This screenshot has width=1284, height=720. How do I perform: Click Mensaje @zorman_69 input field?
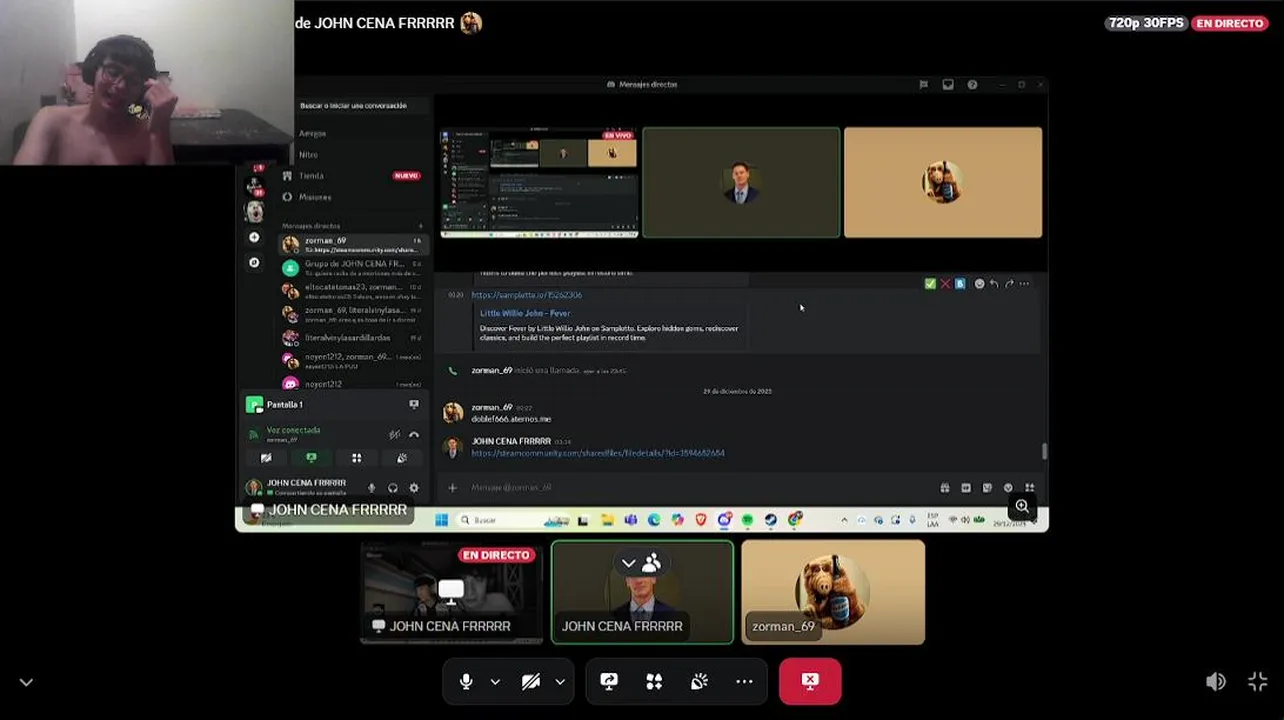click(700, 488)
